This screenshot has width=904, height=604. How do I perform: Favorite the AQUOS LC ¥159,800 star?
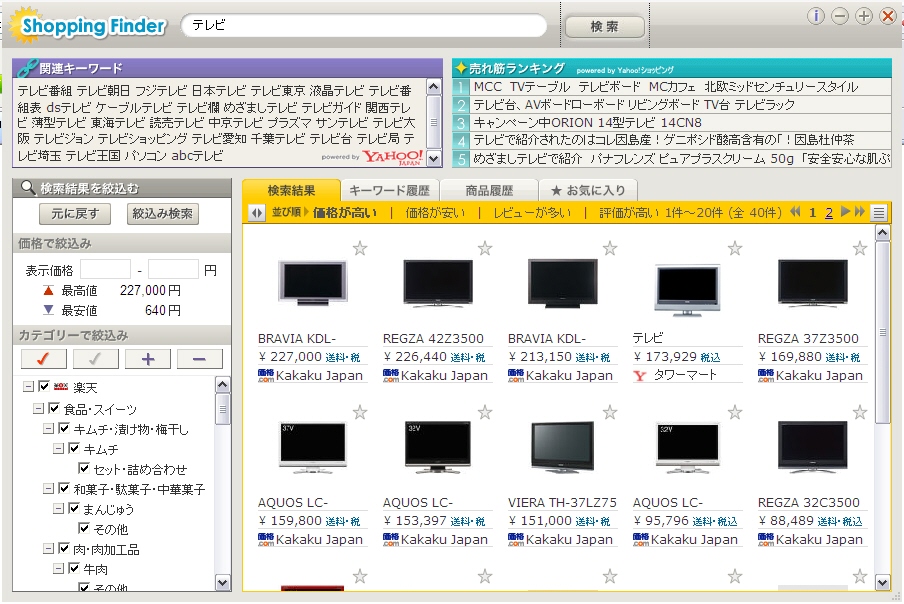click(x=360, y=412)
